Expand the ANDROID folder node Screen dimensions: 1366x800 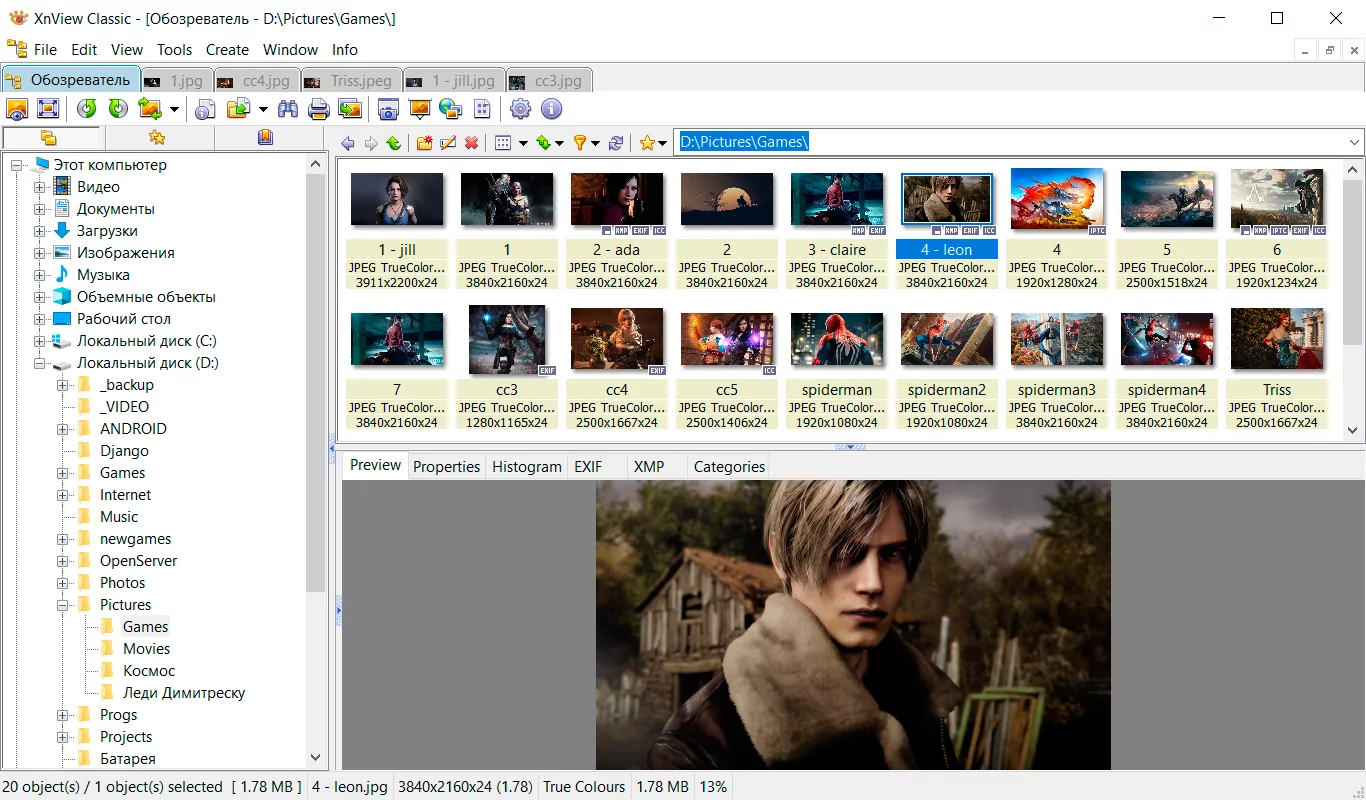(63, 429)
